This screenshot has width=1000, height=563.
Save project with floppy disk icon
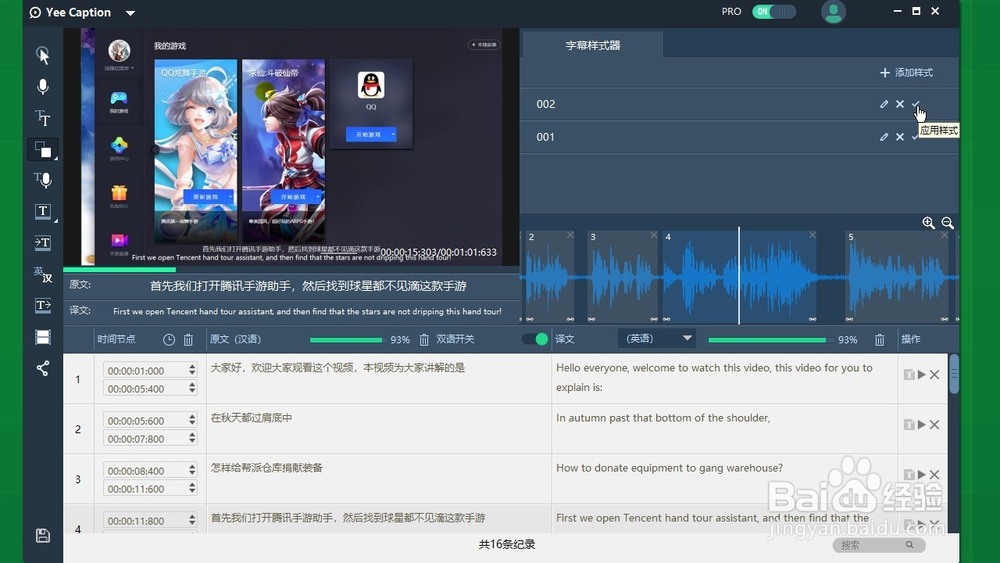pyautogui.click(x=43, y=536)
